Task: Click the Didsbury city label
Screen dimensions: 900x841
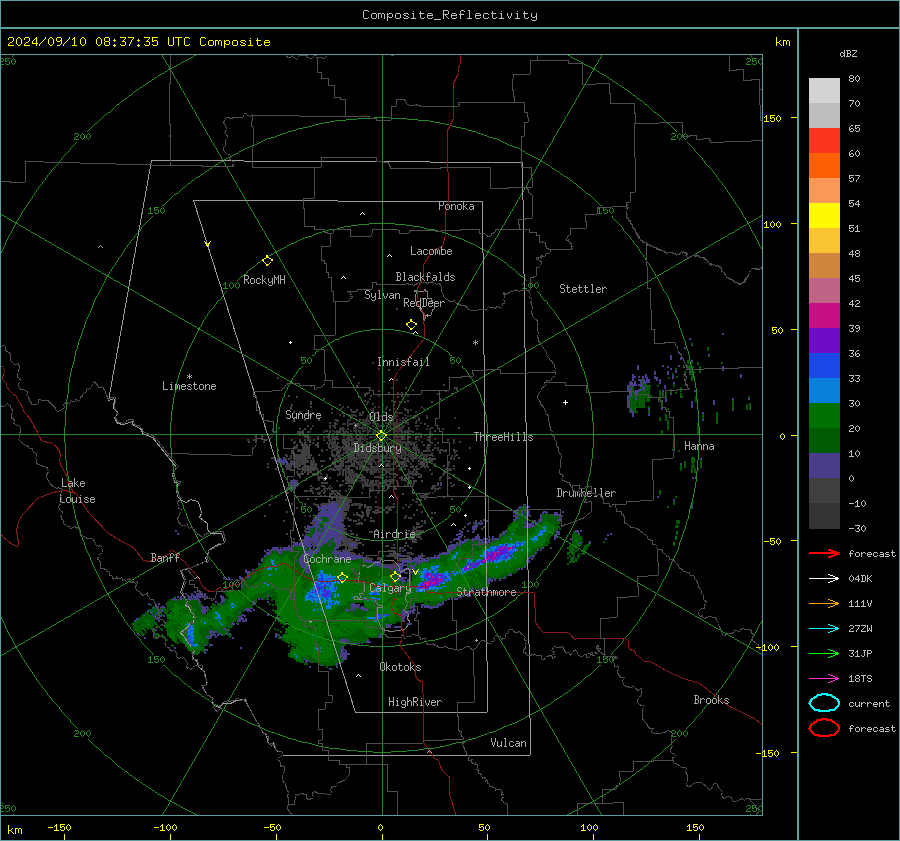Action: [378, 448]
